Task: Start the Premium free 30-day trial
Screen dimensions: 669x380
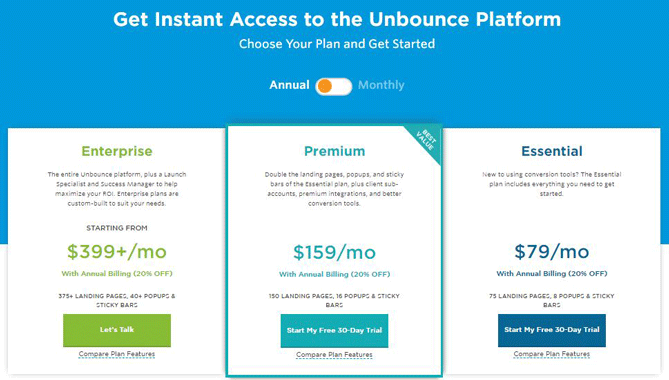Action: (334, 331)
